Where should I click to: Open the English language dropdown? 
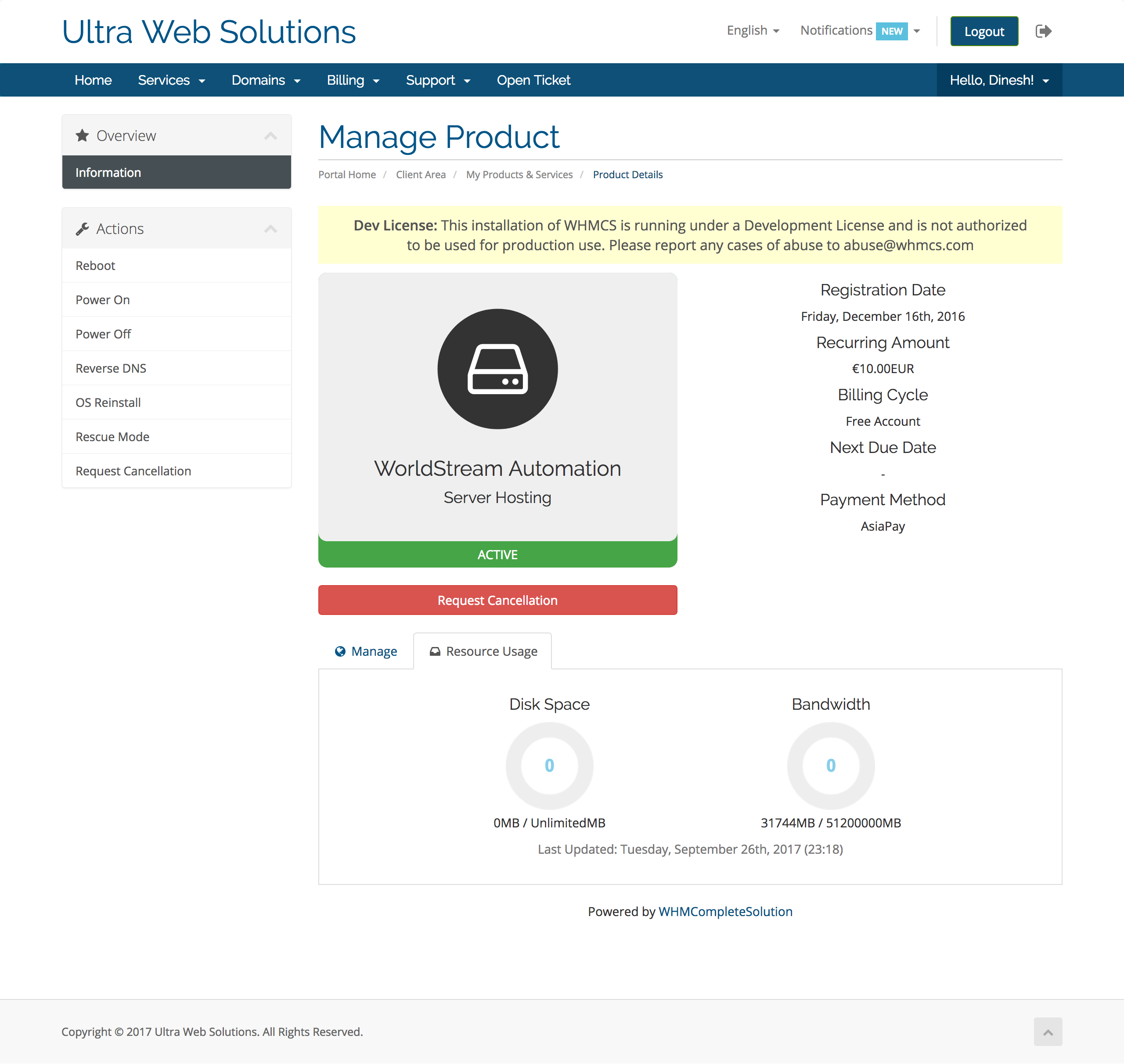click(753, 31)
